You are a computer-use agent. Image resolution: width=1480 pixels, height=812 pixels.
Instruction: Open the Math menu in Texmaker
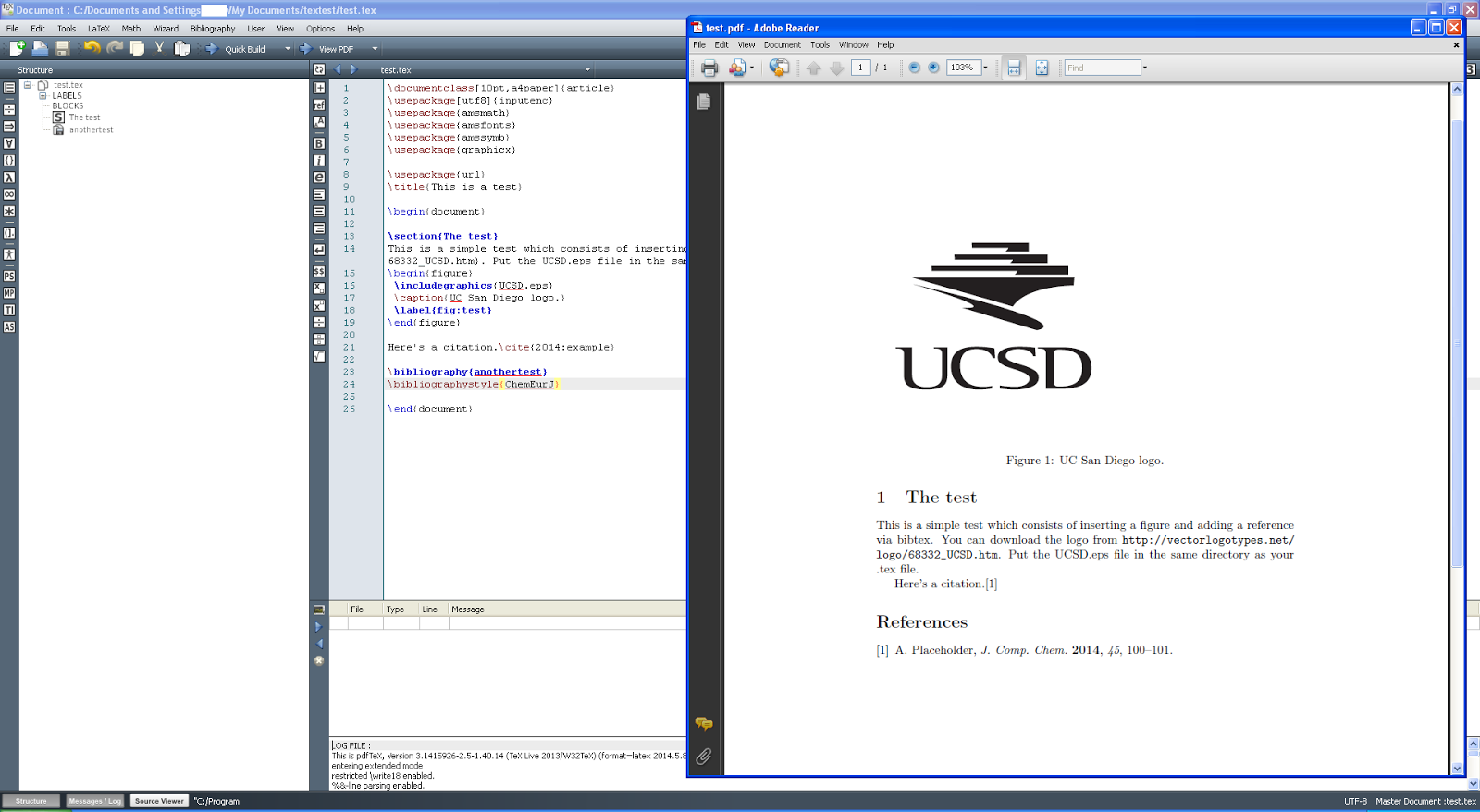coord(131,29)
